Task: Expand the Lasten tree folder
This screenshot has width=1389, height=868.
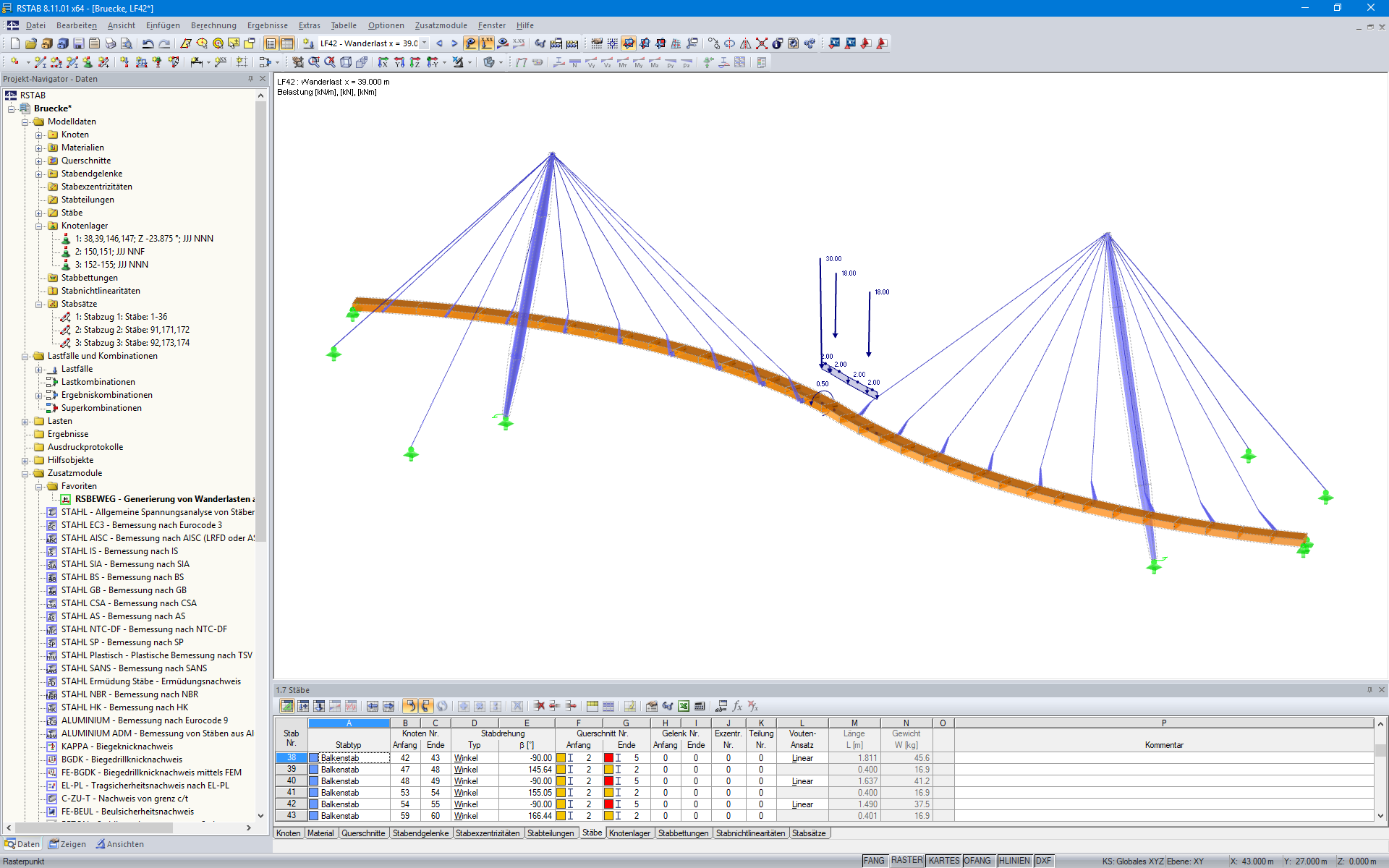Action: click(25, 421)
